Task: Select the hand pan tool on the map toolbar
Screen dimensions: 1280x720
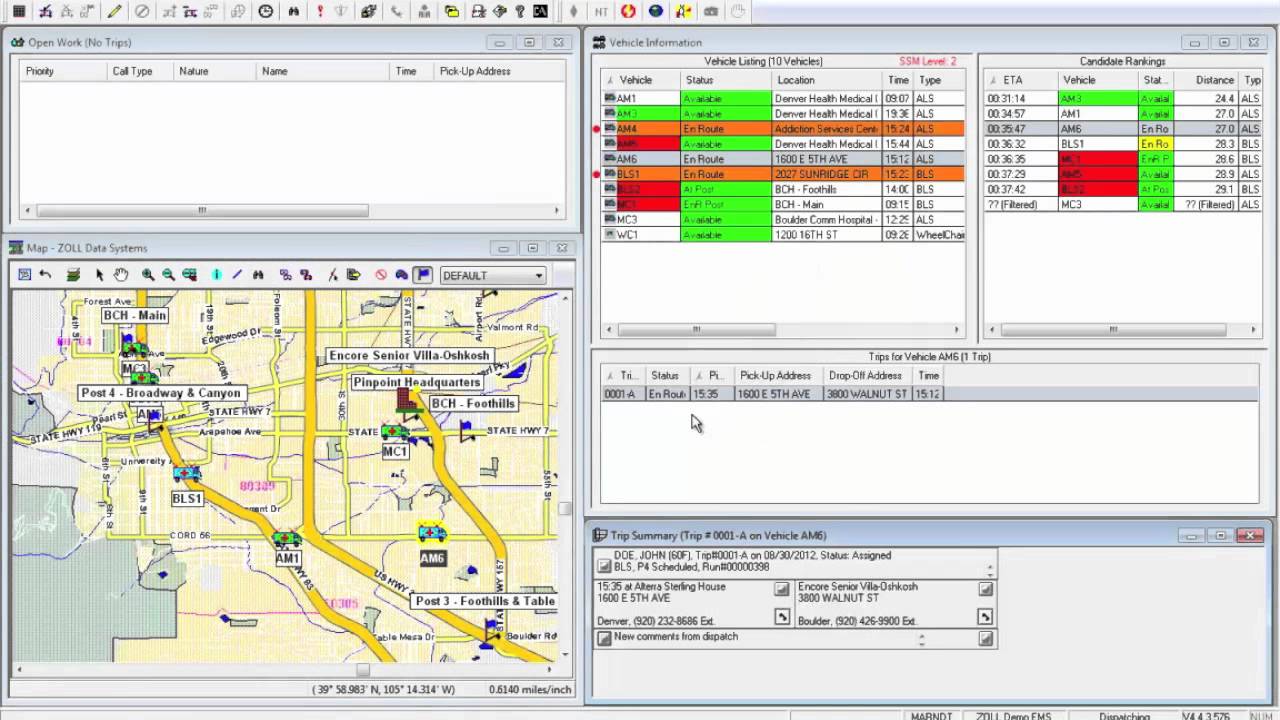Action: [x=121, y=275]
